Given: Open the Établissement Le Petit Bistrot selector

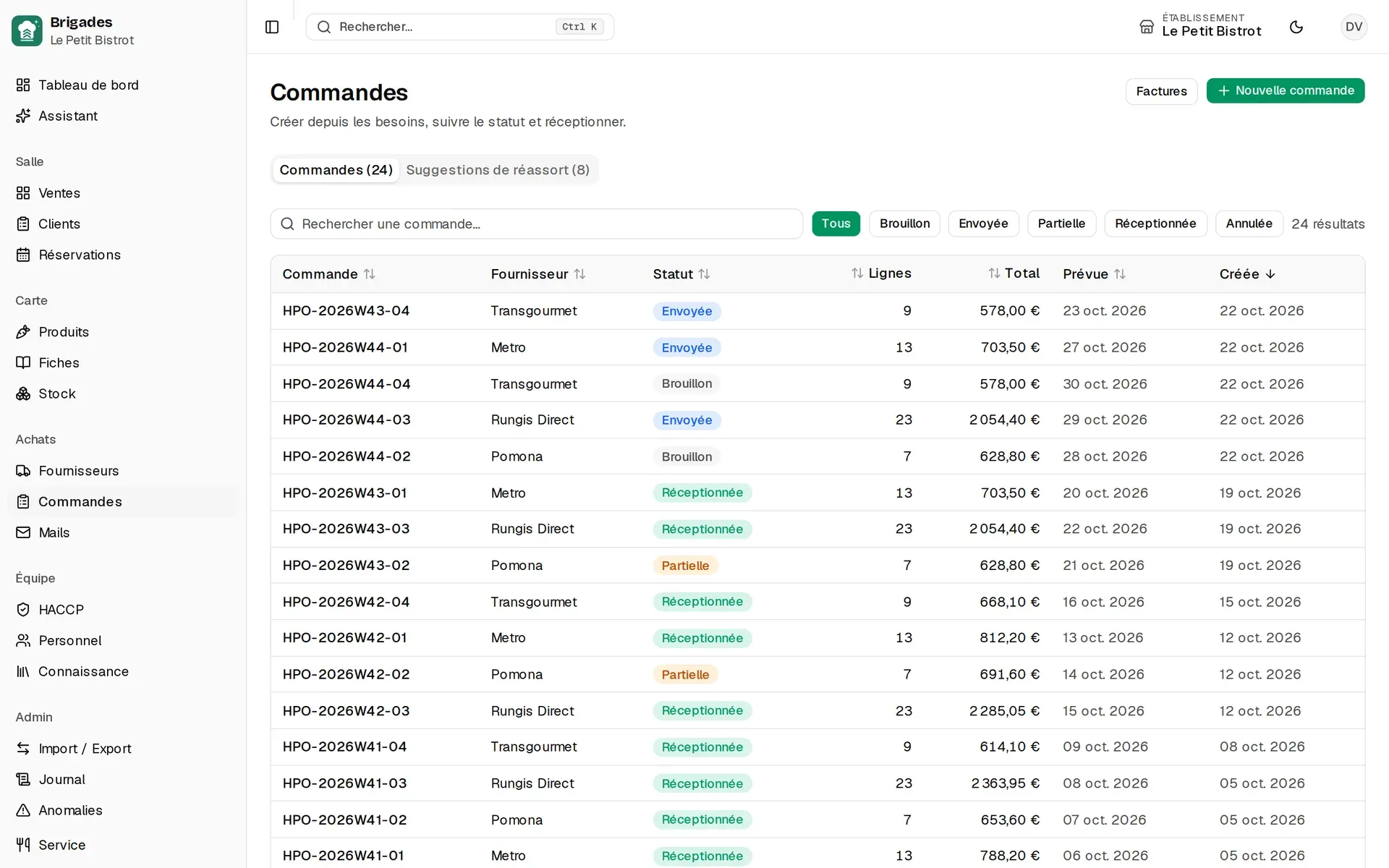Looking at the screenshot, I should pyautogui.click(x=1200, y=27).
